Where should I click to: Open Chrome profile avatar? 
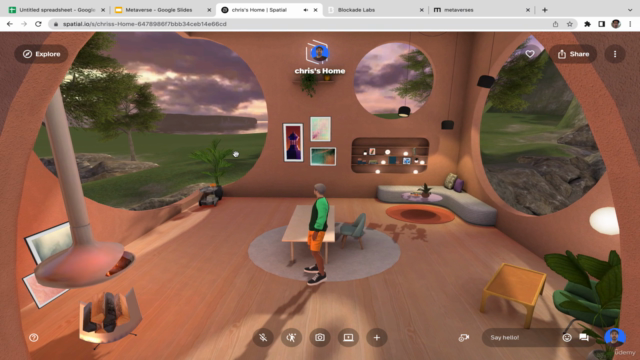coord(616,24)
